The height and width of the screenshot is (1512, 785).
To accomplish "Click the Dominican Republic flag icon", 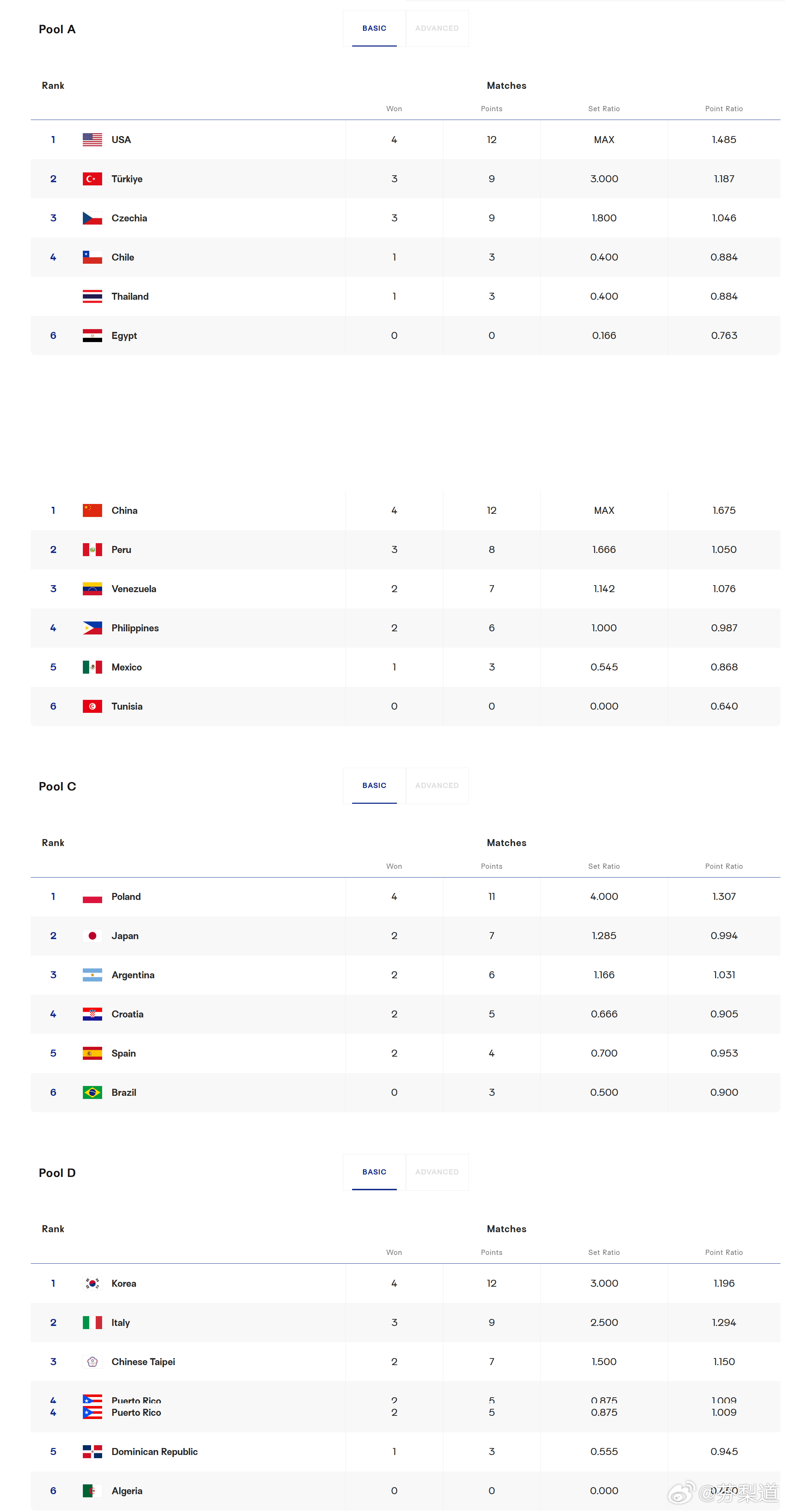I will click(x=92, y=1451).
